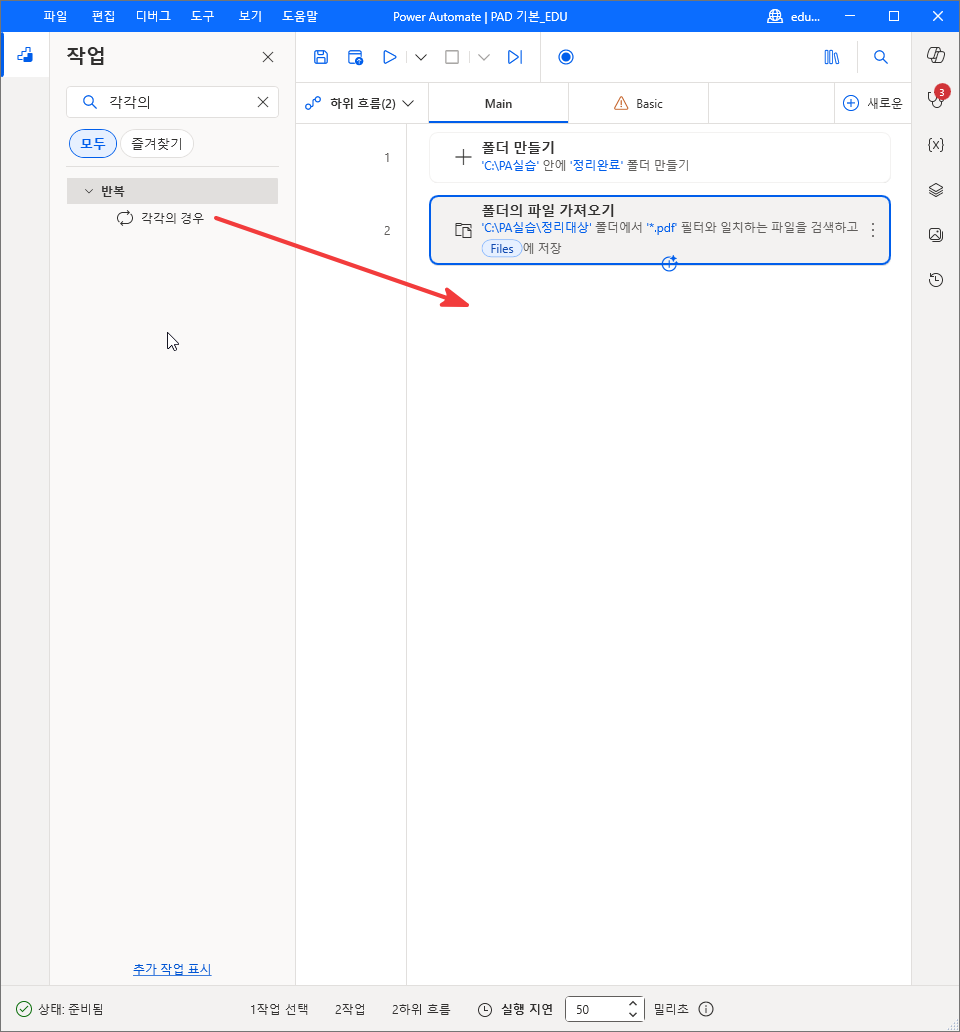Image resolution: width=960 pixels, height=1032 pixels.
Task: Click the Run next action icon
Action: [x=515, y=57]
